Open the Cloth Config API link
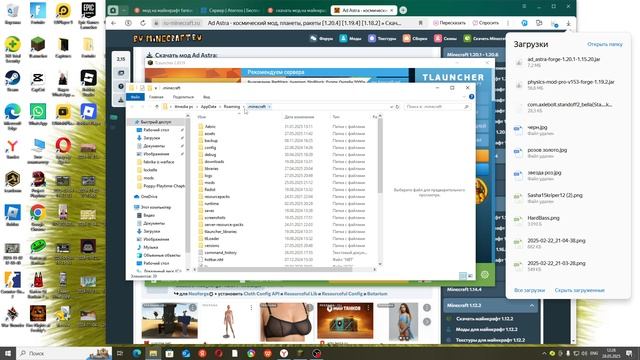640x360 pixels. (262, 293)
